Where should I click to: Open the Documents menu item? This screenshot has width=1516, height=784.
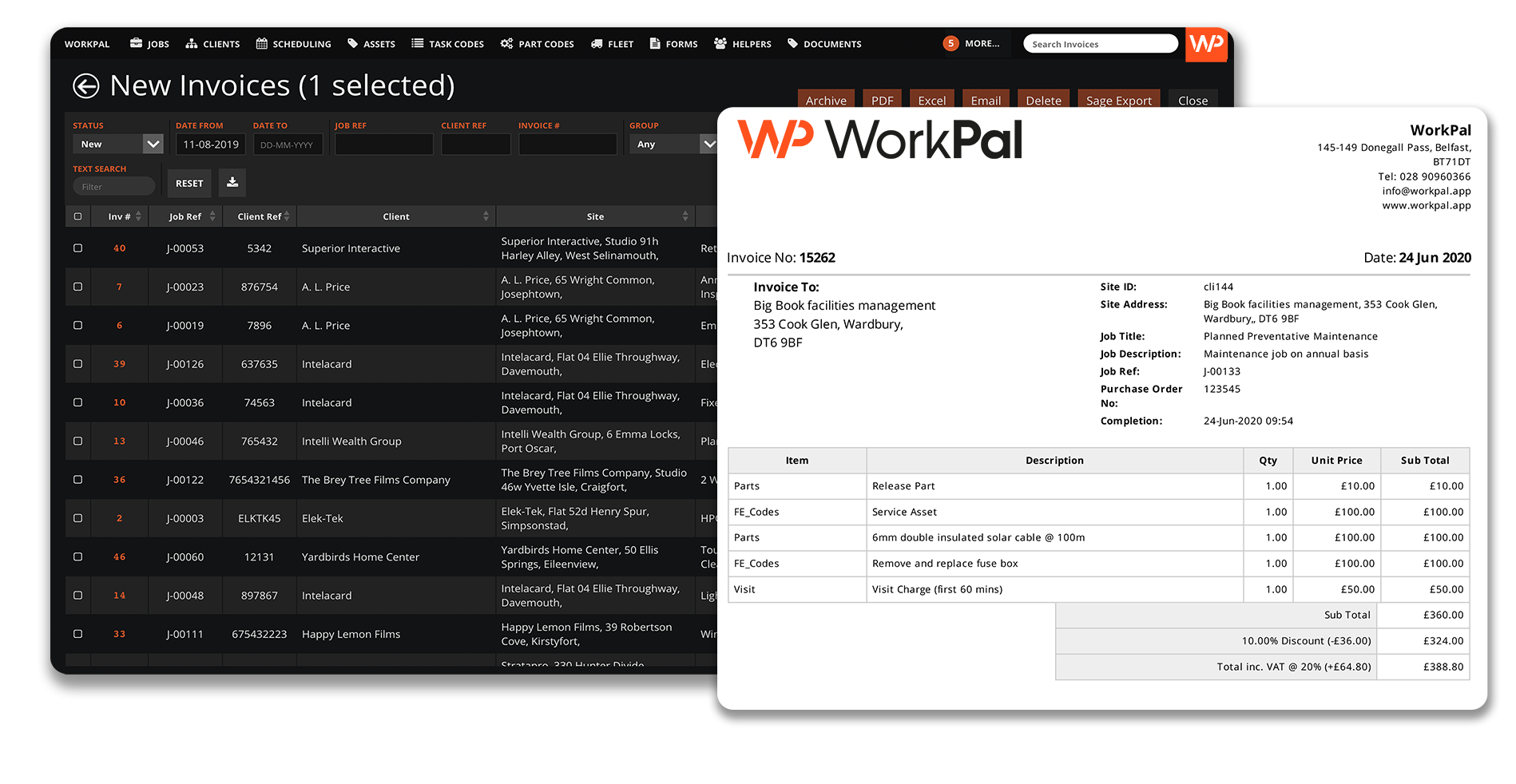[x=824, y=44]
